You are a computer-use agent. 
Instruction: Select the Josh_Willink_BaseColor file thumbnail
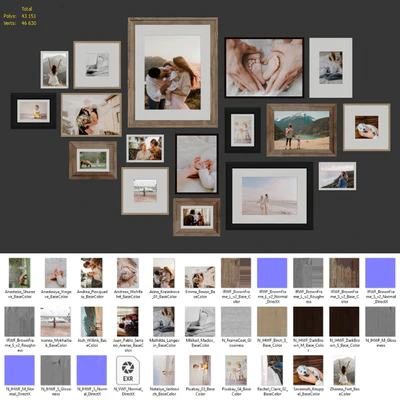coord(92,322)
